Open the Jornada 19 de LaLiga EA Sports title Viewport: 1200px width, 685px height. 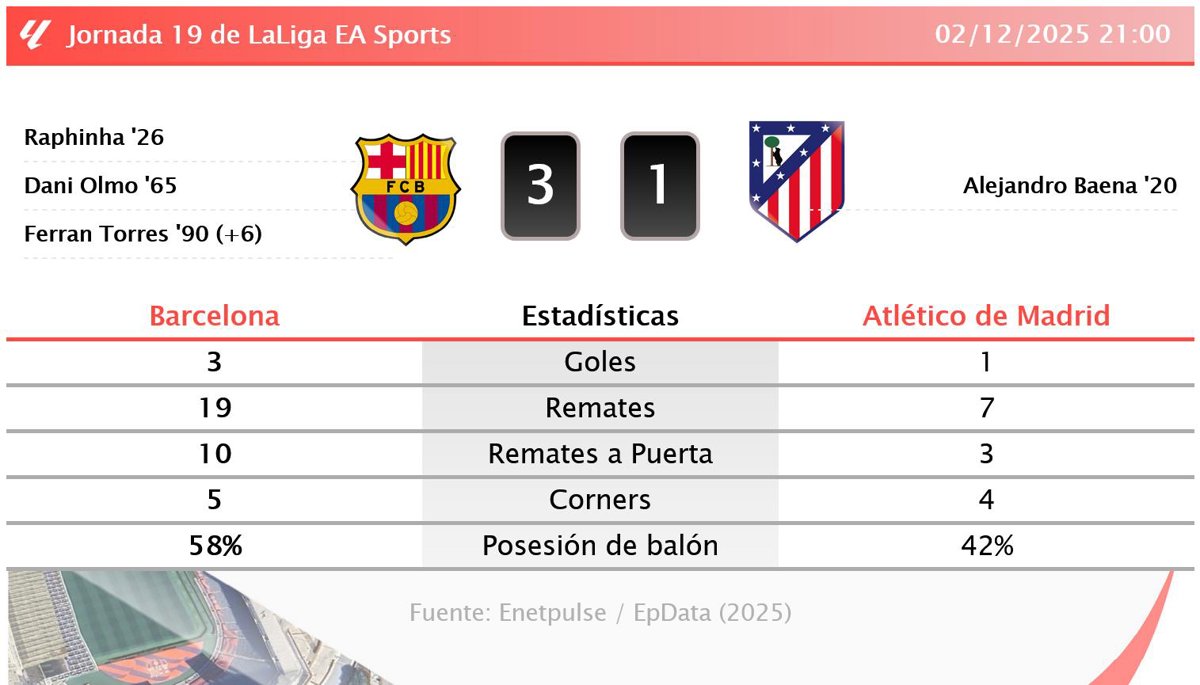[x=259, y=35]
